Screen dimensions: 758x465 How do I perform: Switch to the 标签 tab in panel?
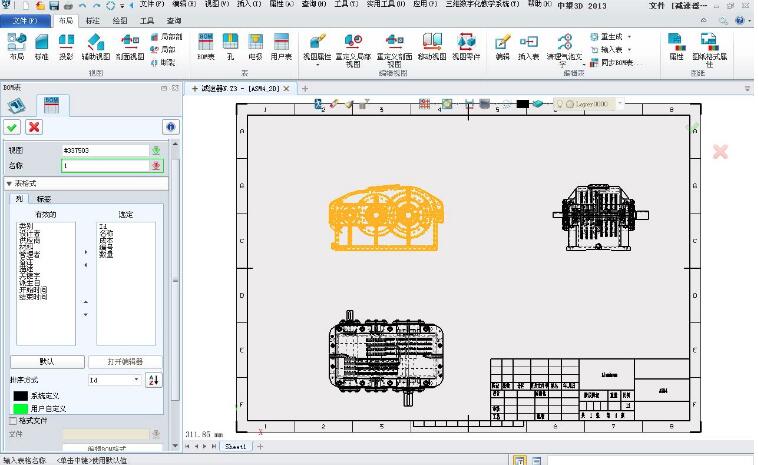point(44,199)
